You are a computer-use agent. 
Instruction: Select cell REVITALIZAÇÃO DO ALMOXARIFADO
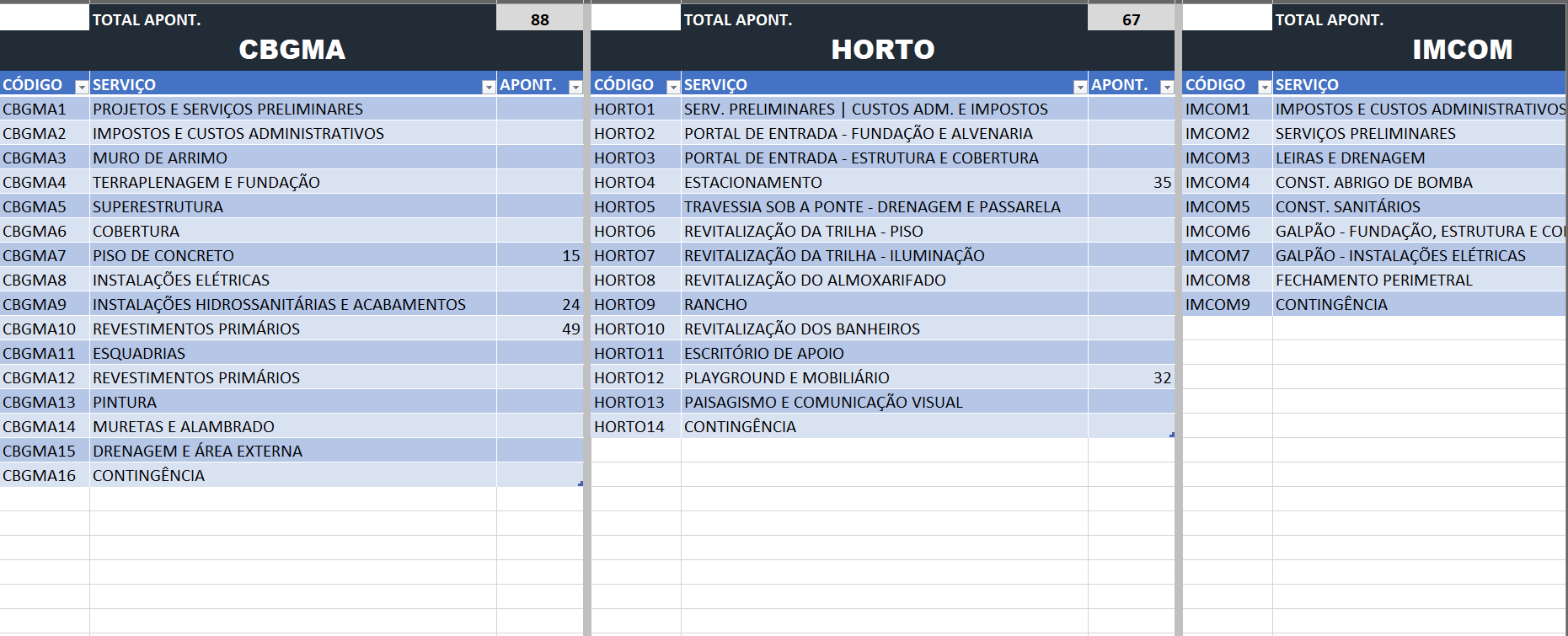[x=885, y=280]
